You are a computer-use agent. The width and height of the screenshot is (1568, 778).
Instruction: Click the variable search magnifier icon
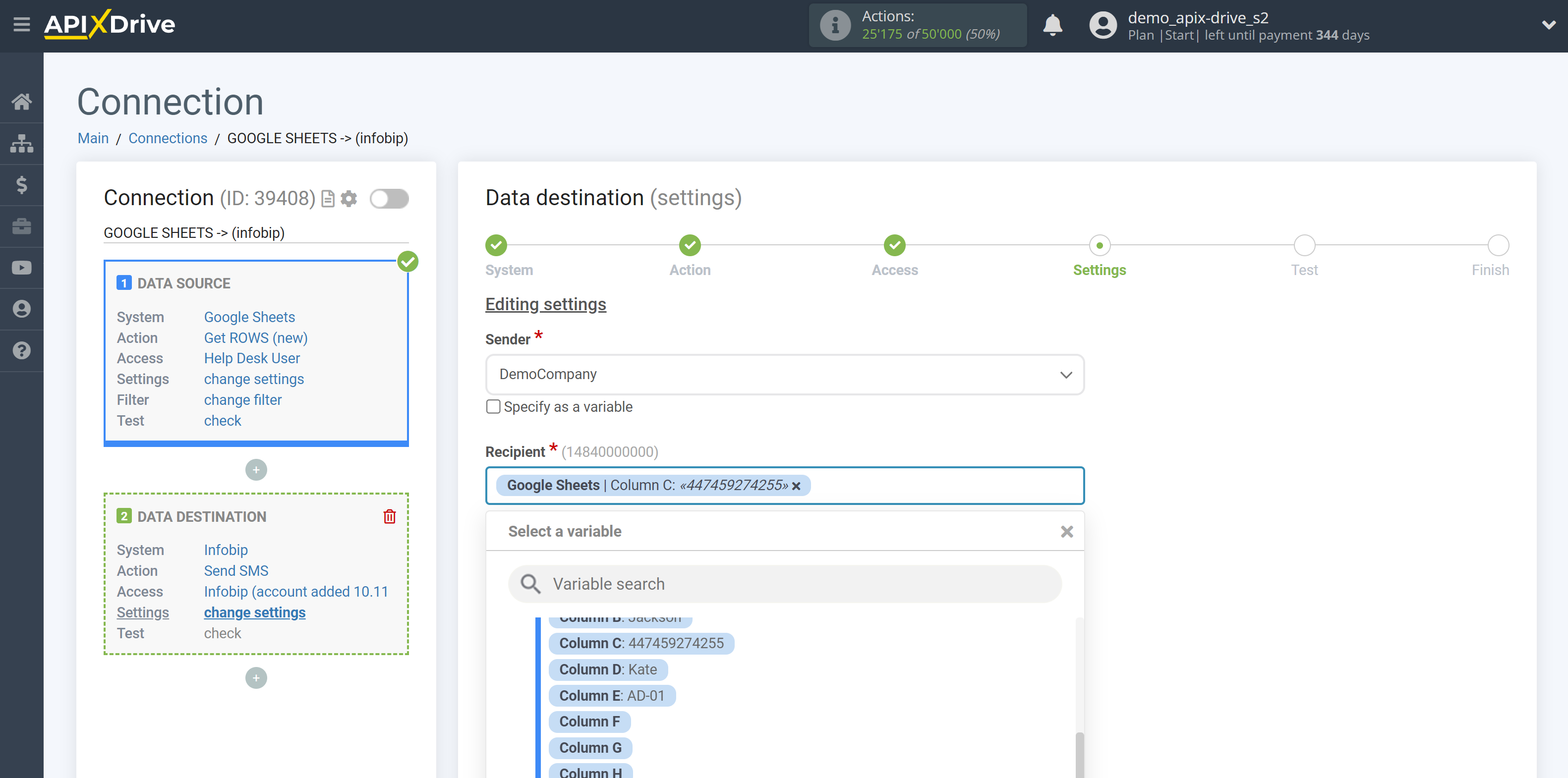click(x=530, y=584)
